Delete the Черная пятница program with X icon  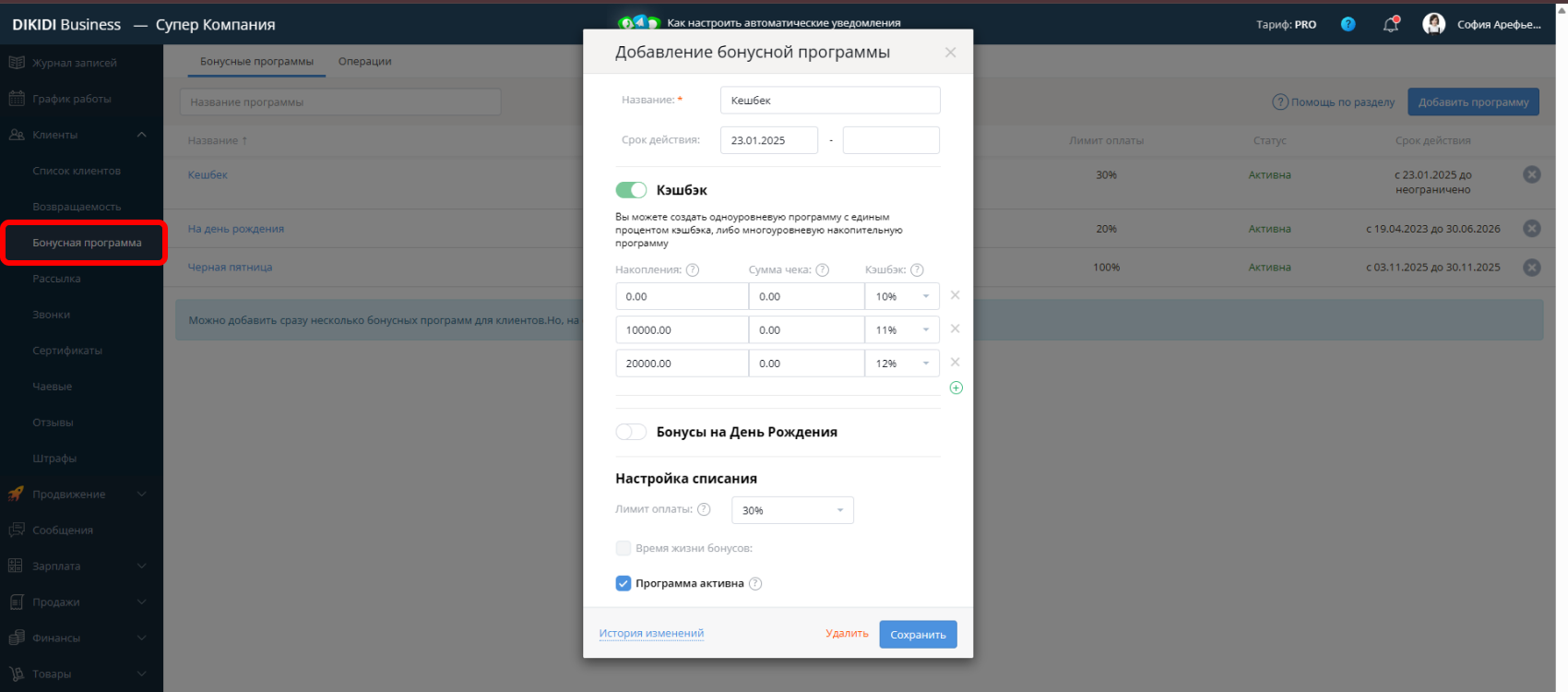point(1531,268)
